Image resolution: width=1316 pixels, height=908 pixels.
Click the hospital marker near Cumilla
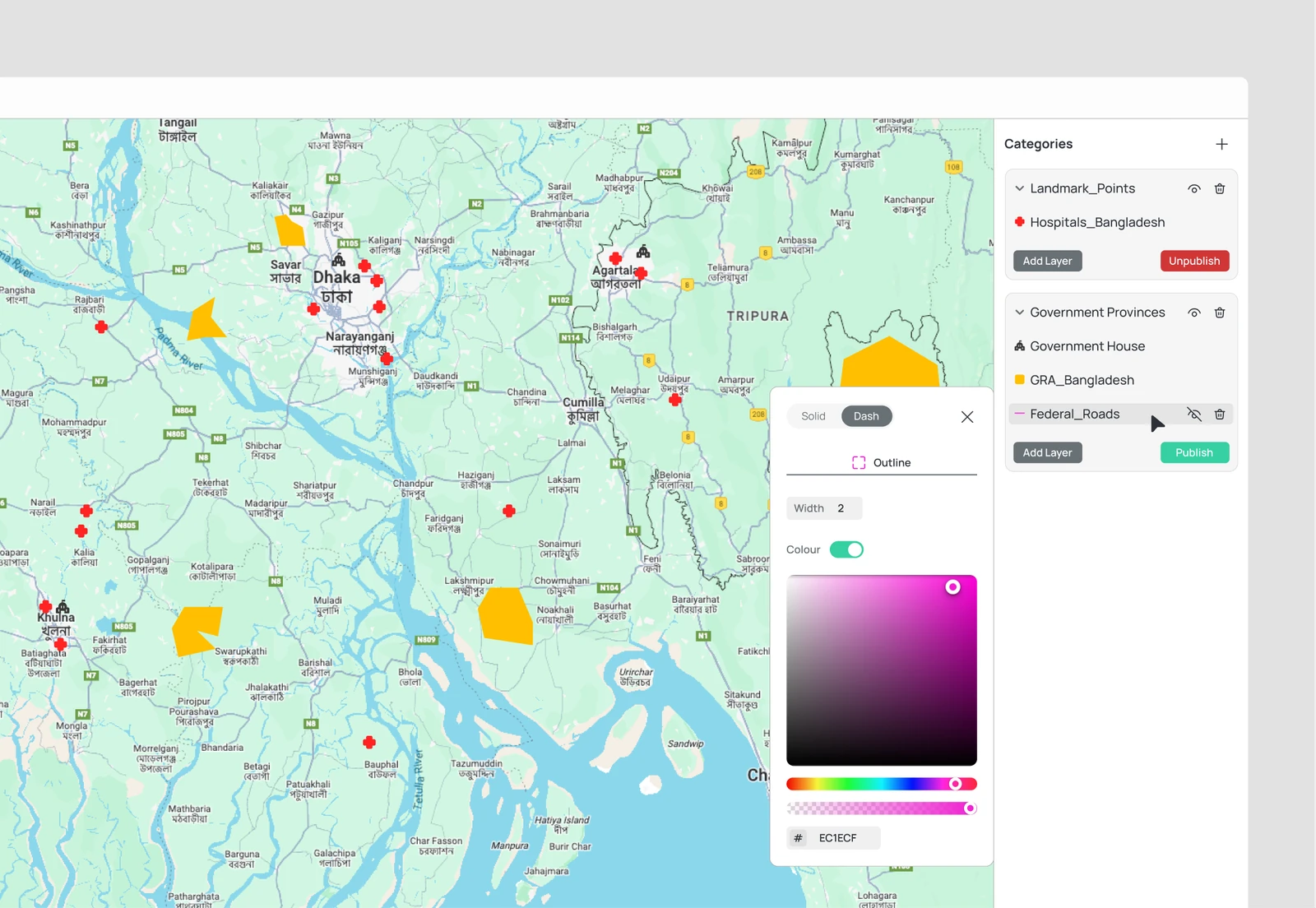675,400
